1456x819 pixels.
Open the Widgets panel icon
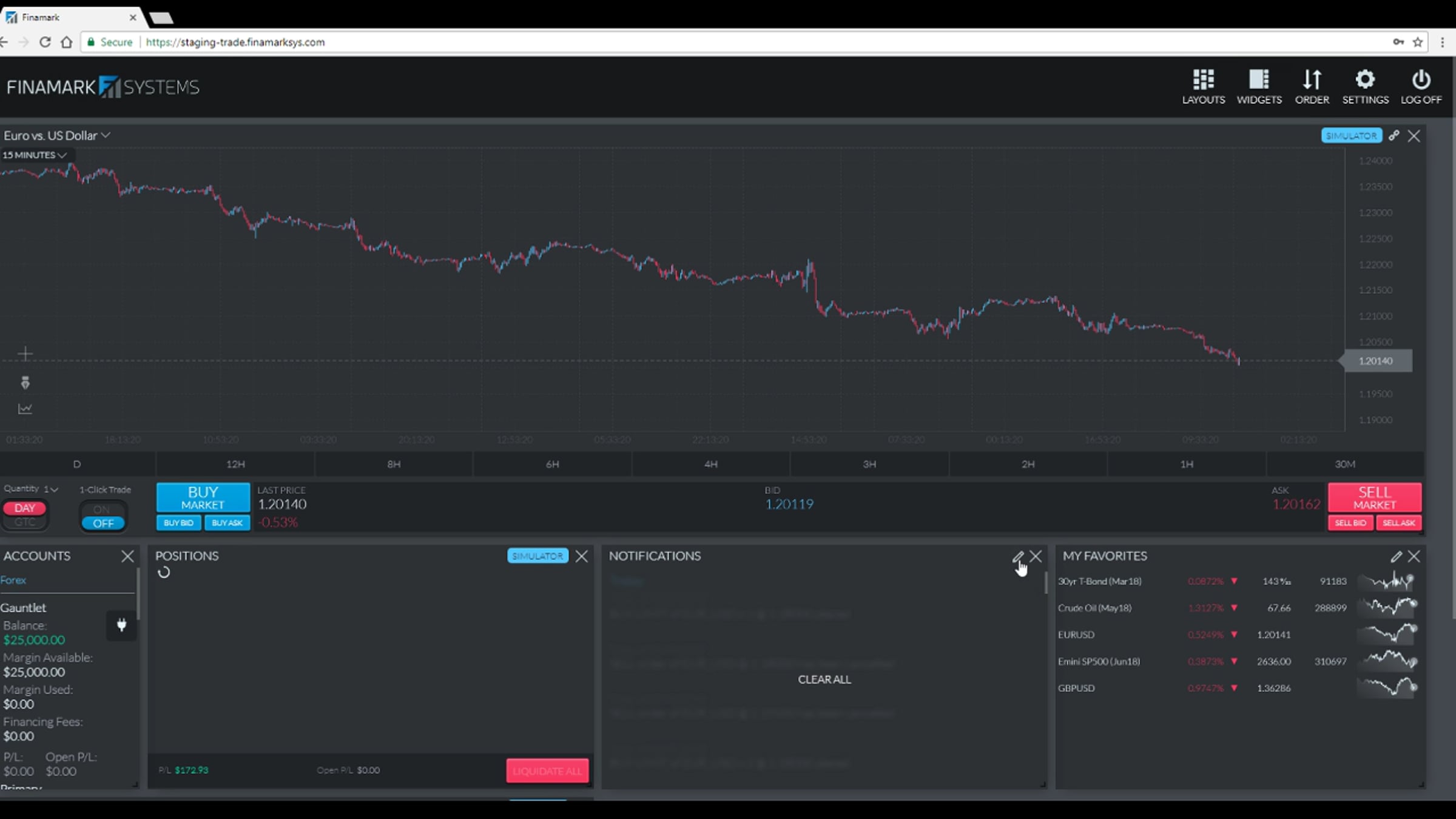(x=1259, y=79)
